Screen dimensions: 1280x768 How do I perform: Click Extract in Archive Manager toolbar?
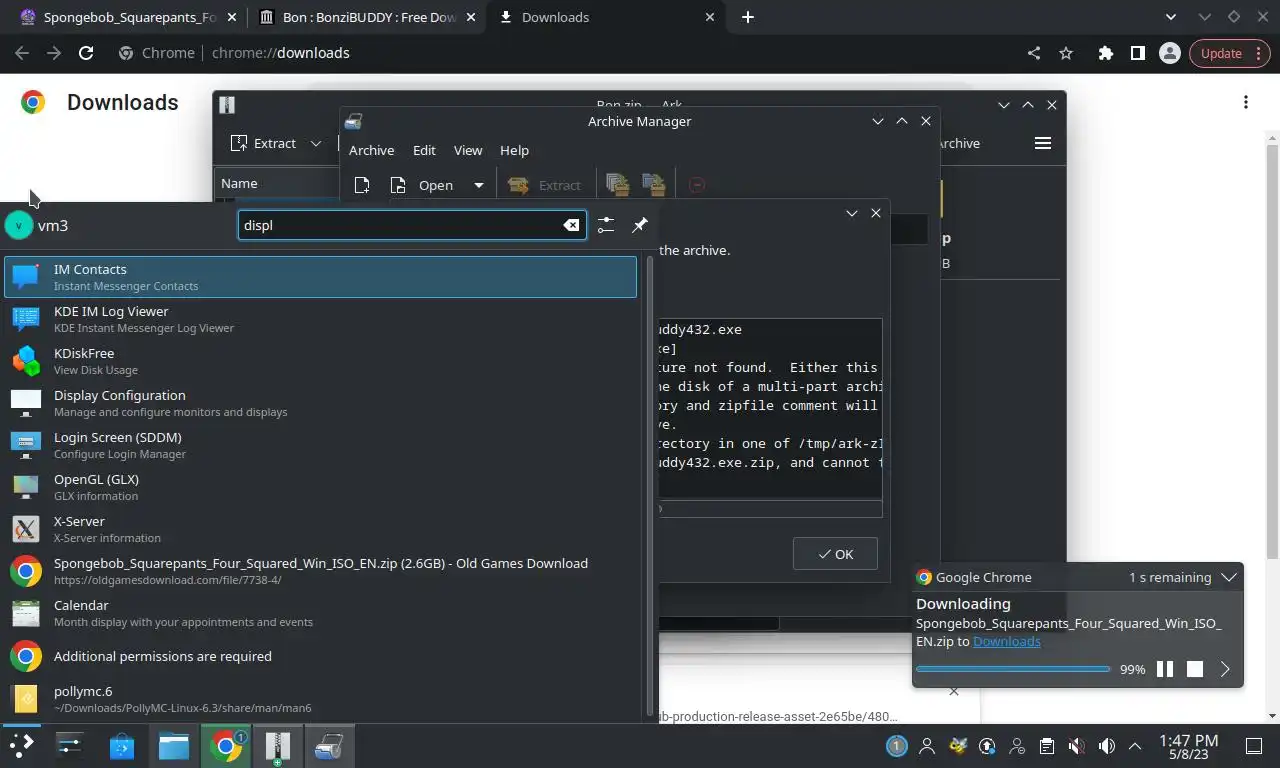tap(544, 185)
